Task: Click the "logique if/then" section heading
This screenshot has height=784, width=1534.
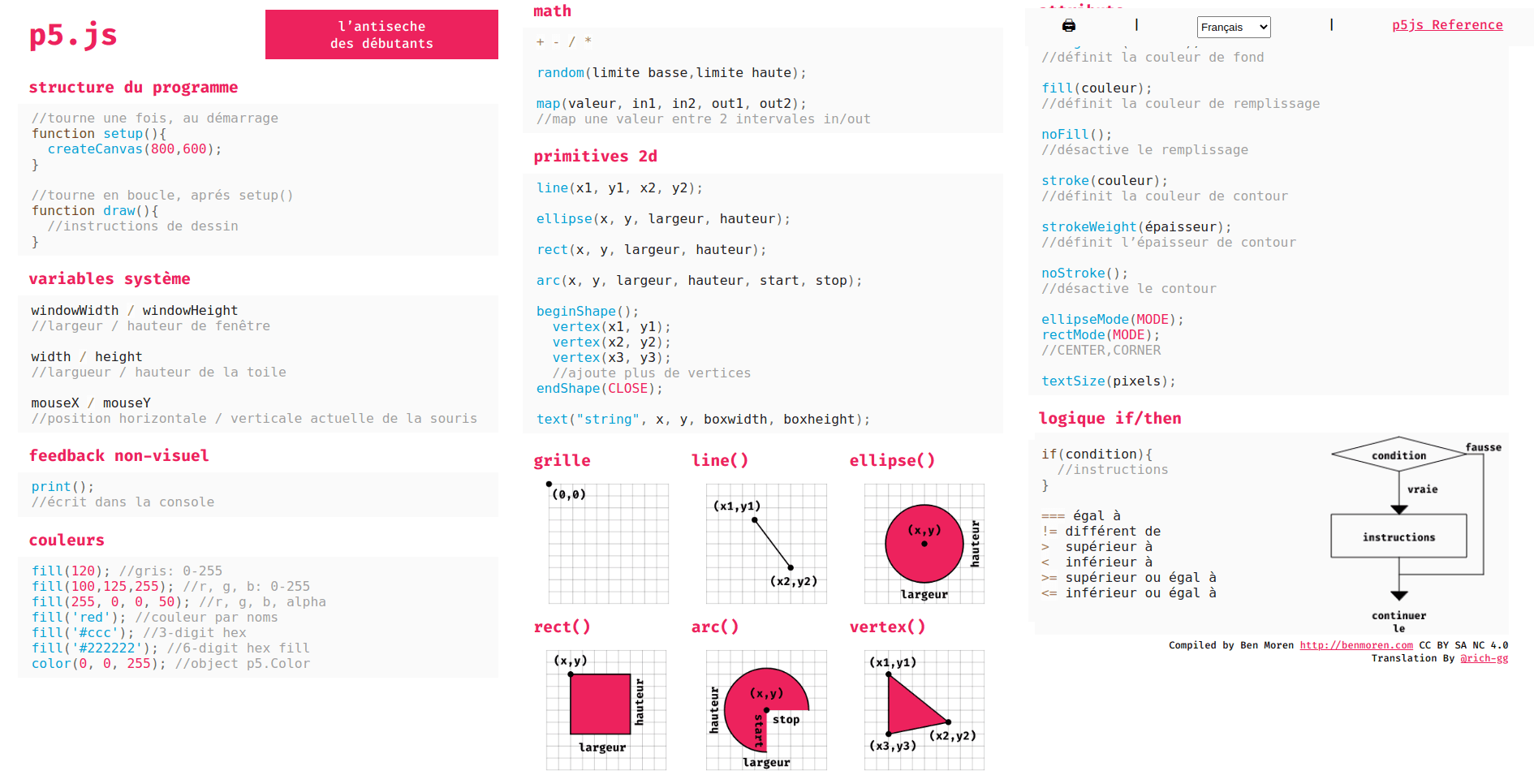Action: 1110,419
